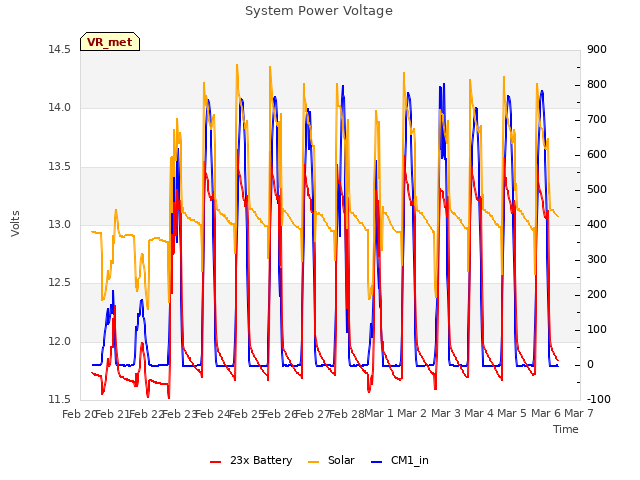This screenshot has width=640, height=480.
Task: Click the 12.5 left axis tick label
Action: click(60, 283)
